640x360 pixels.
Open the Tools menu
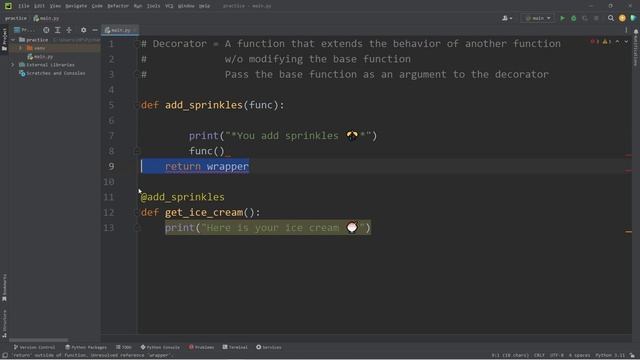153,6
